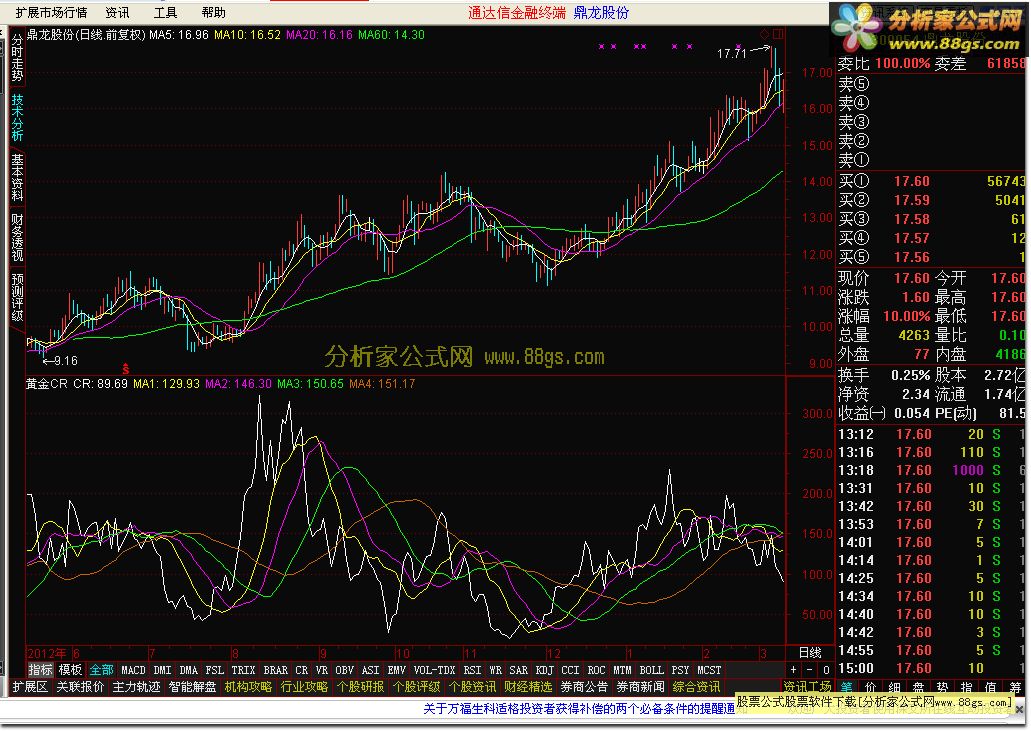
Task: Open the 扩展市场行情 menu
Action: (x=51, y=12)
